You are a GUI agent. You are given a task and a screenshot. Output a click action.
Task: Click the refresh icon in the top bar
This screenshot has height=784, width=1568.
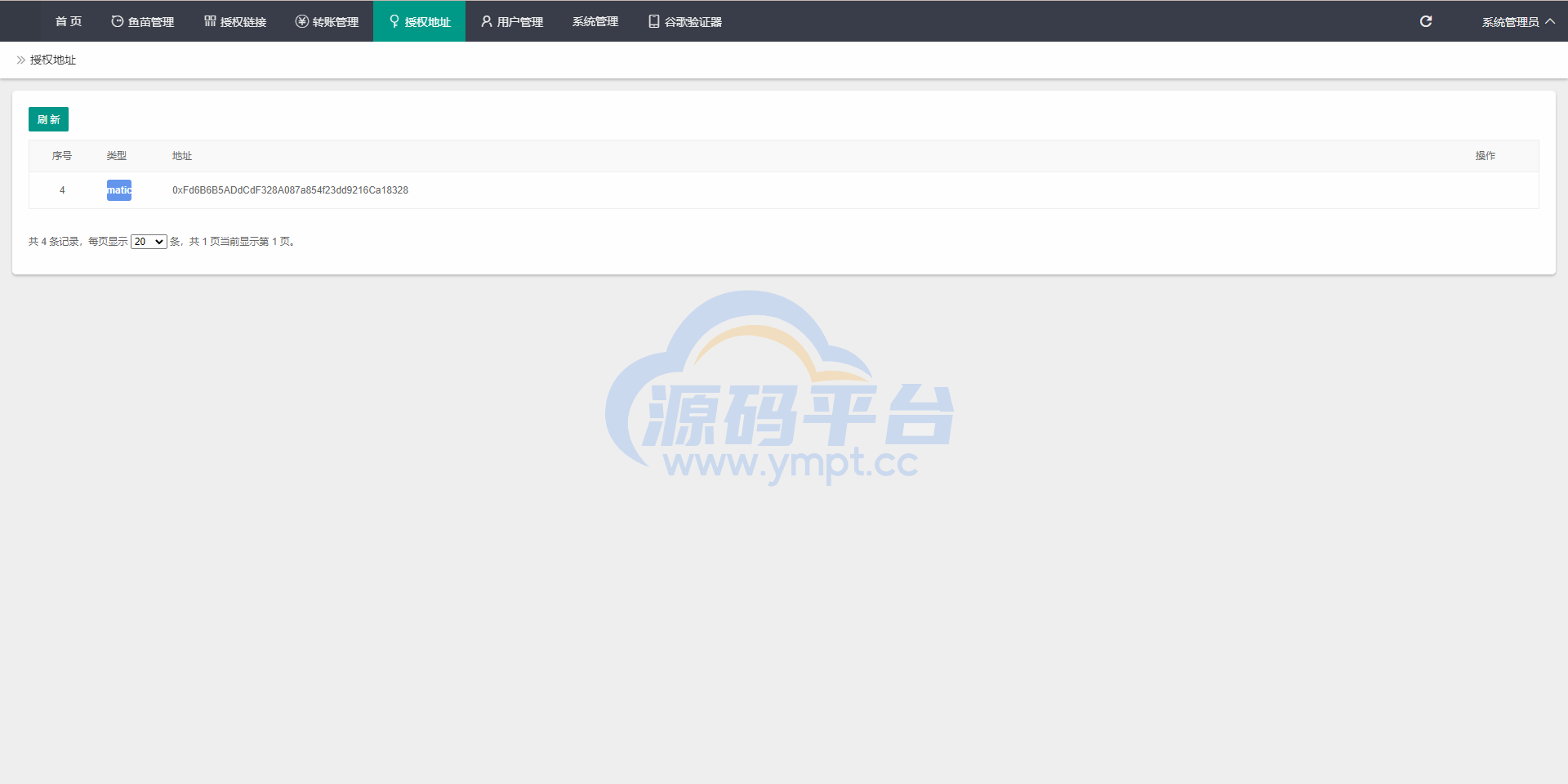coord(1426,21)
